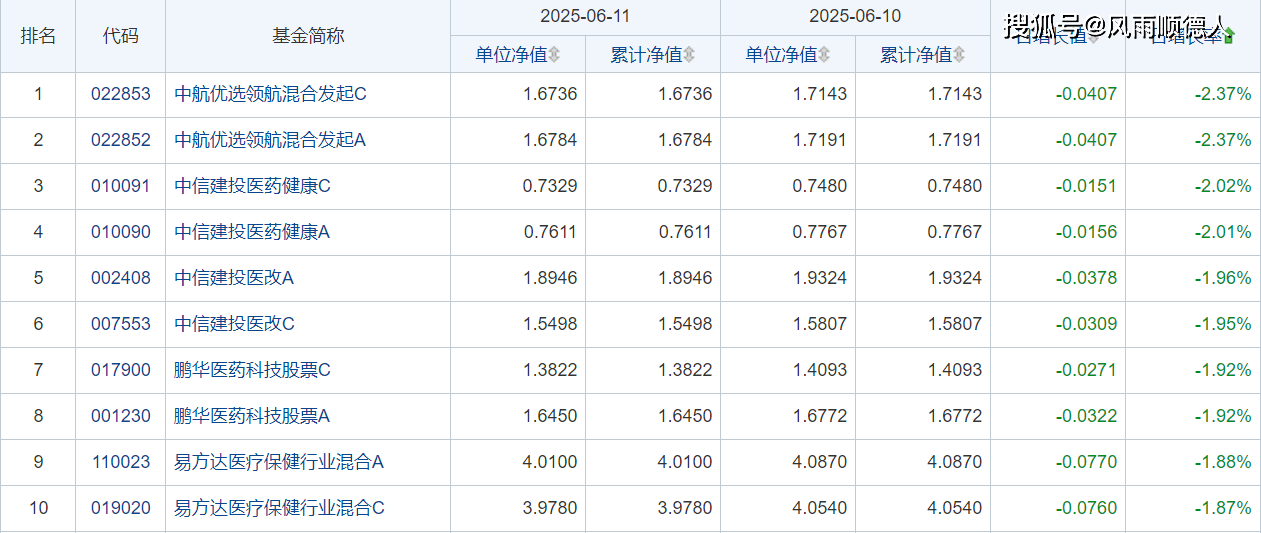Click the 基金简称 column header

[308, 36]
